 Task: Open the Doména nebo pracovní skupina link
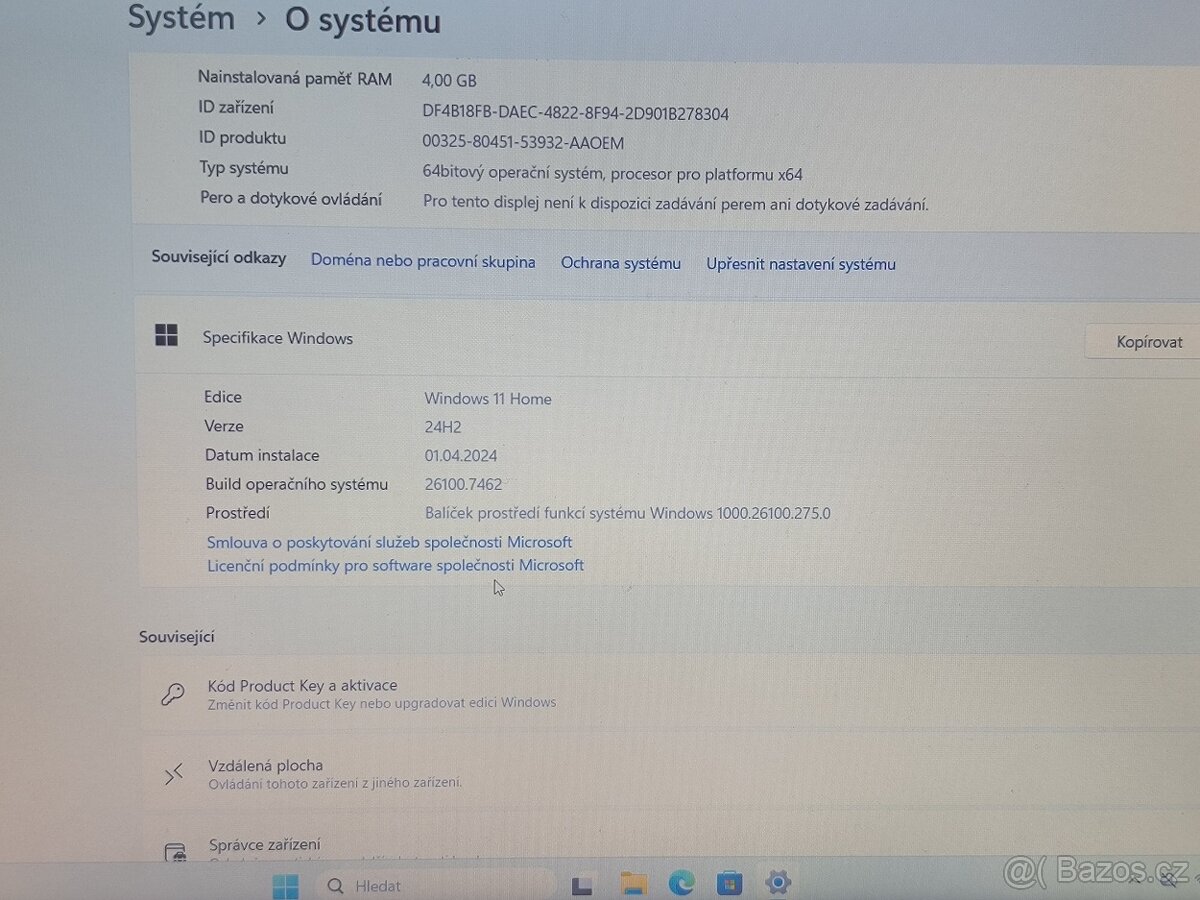pyautogui.click(x=422, y=261)
